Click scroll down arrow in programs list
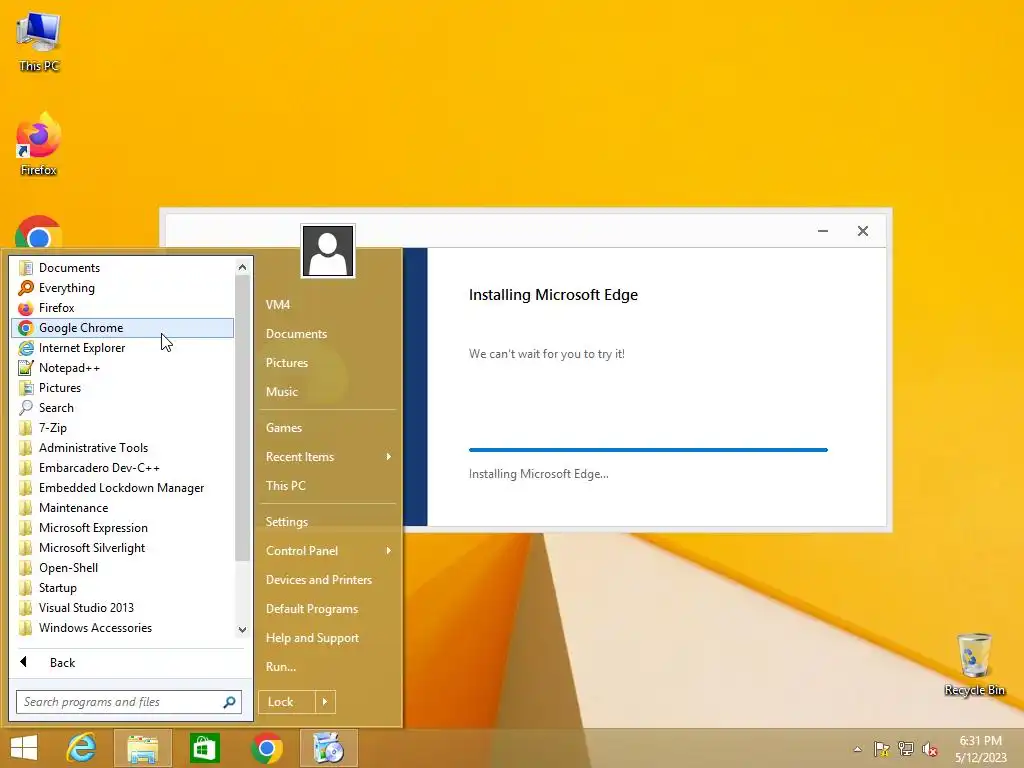Screen dimensions: 1024x768 (x=242, y=630)
